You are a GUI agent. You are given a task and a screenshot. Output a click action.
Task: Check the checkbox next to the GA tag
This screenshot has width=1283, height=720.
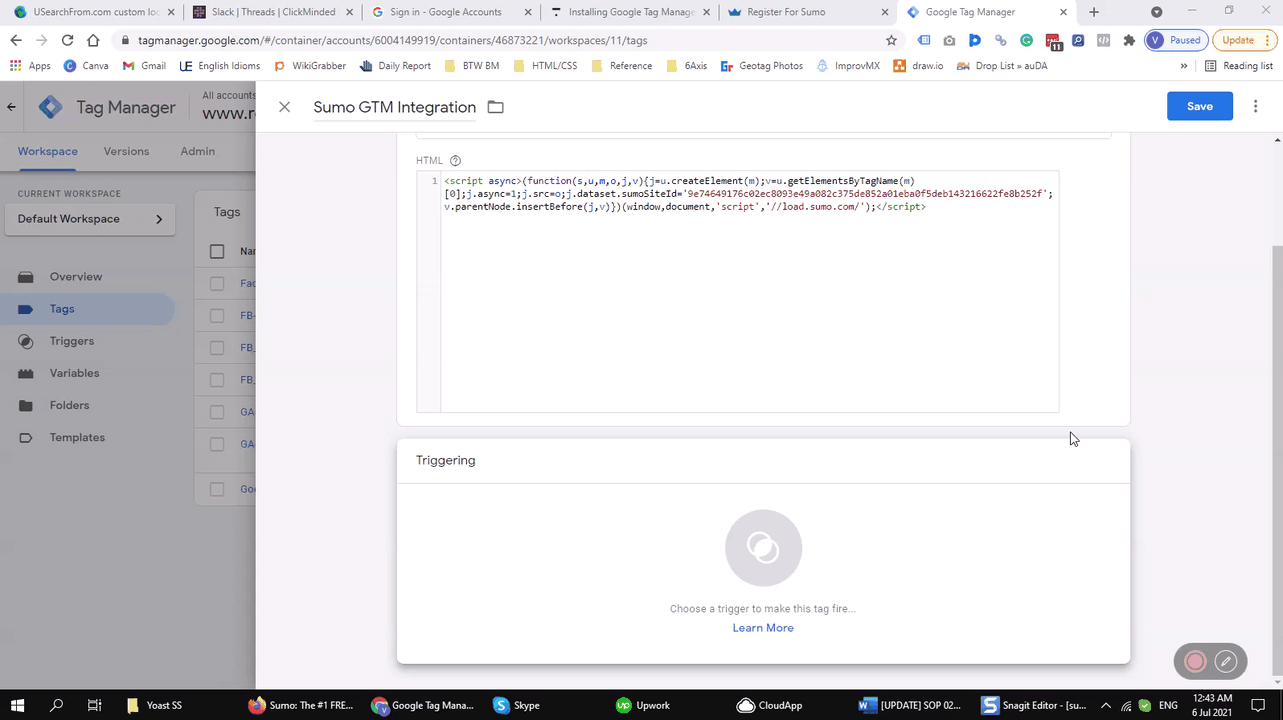pos(217,411)
